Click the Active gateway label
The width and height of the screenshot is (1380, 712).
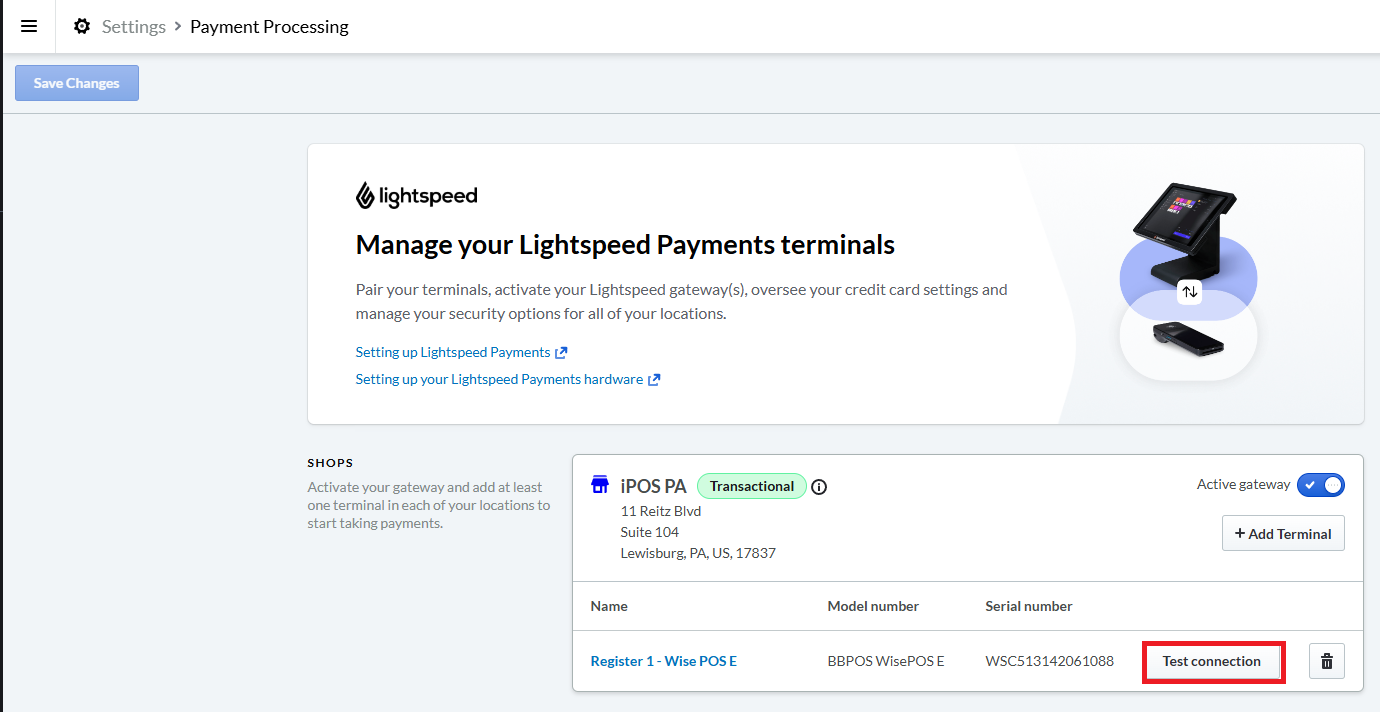pos(1243,484)
